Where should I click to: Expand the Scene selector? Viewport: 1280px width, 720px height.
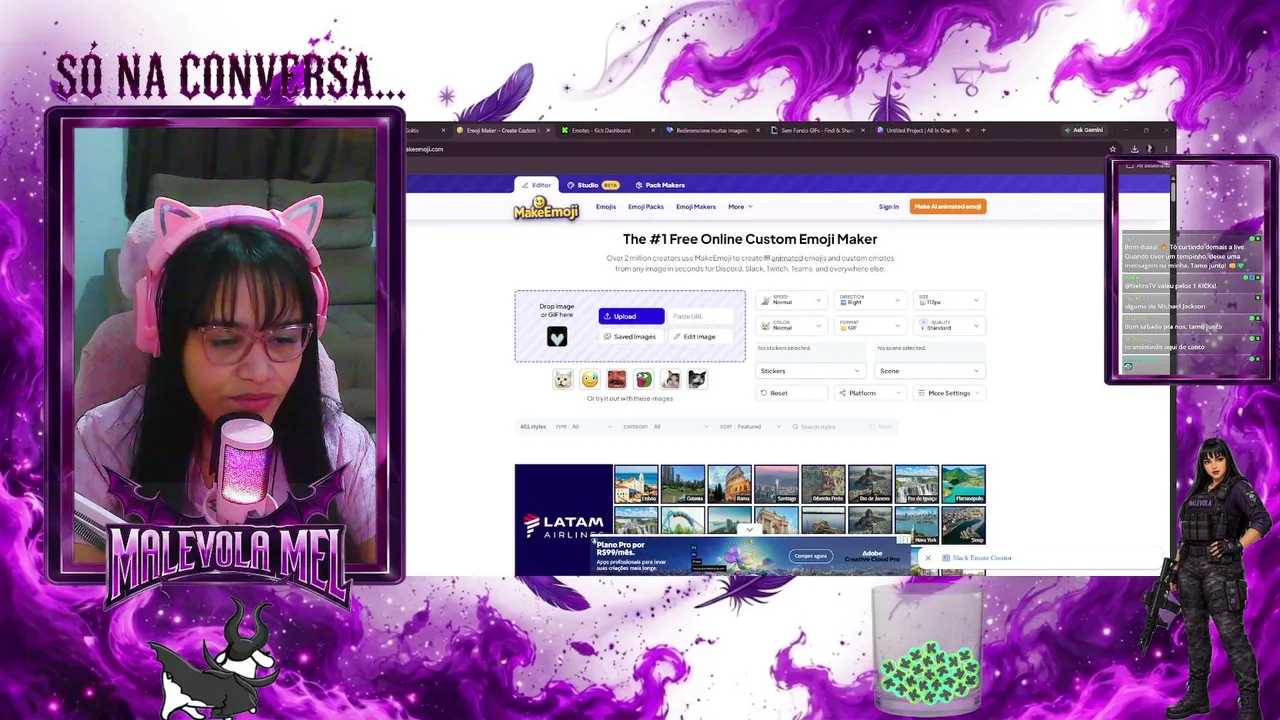[929, 371]
